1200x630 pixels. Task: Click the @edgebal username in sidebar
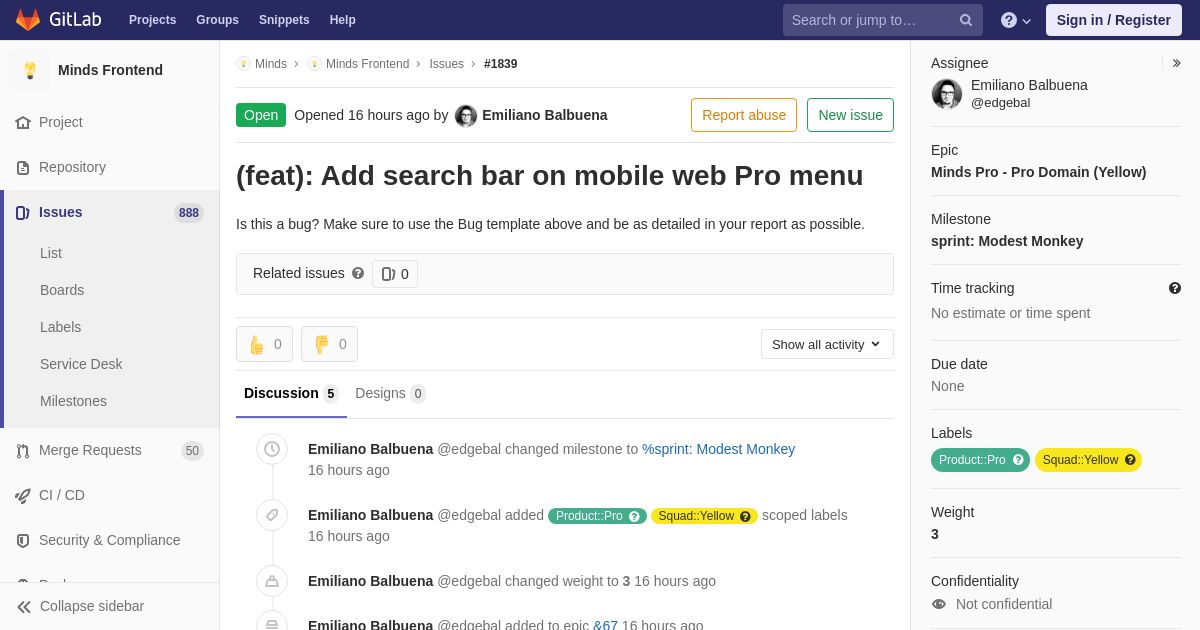point(1000,103)
